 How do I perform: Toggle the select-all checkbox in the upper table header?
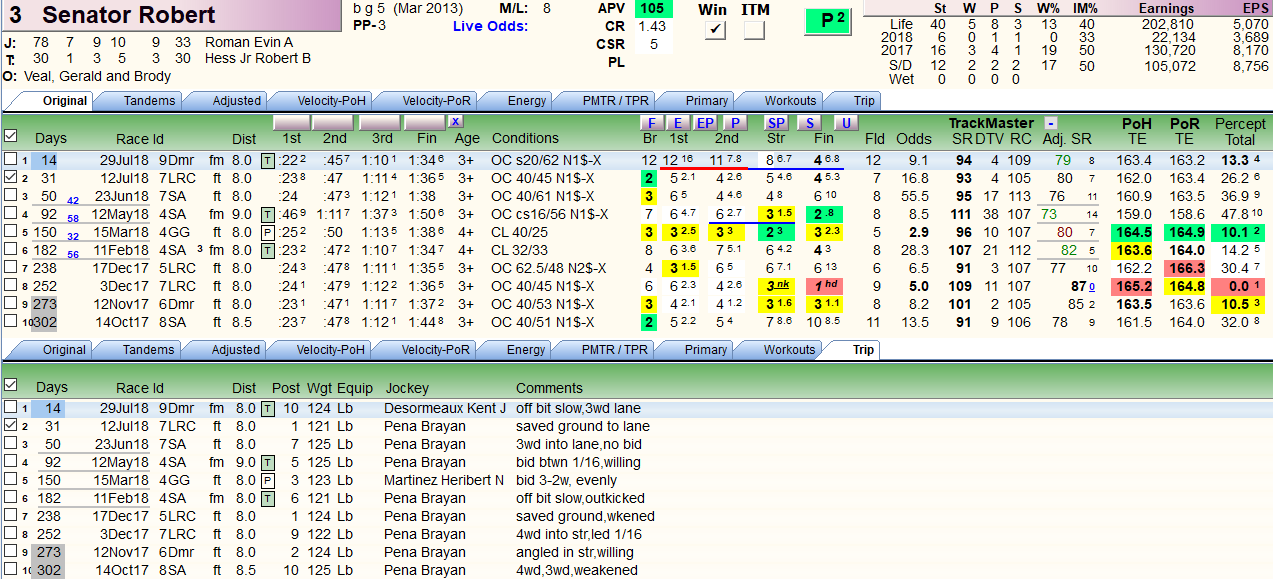coord(10,135)
